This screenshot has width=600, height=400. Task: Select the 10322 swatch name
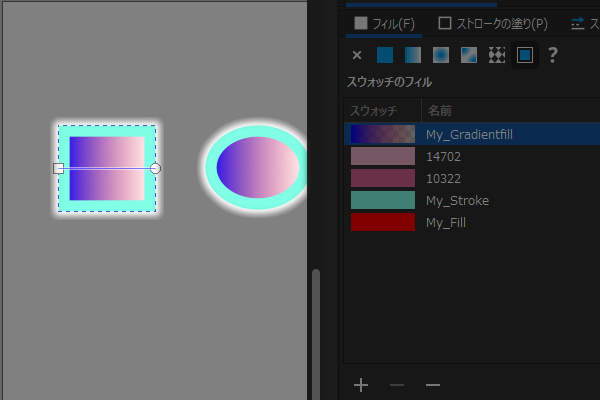point(443,179)
